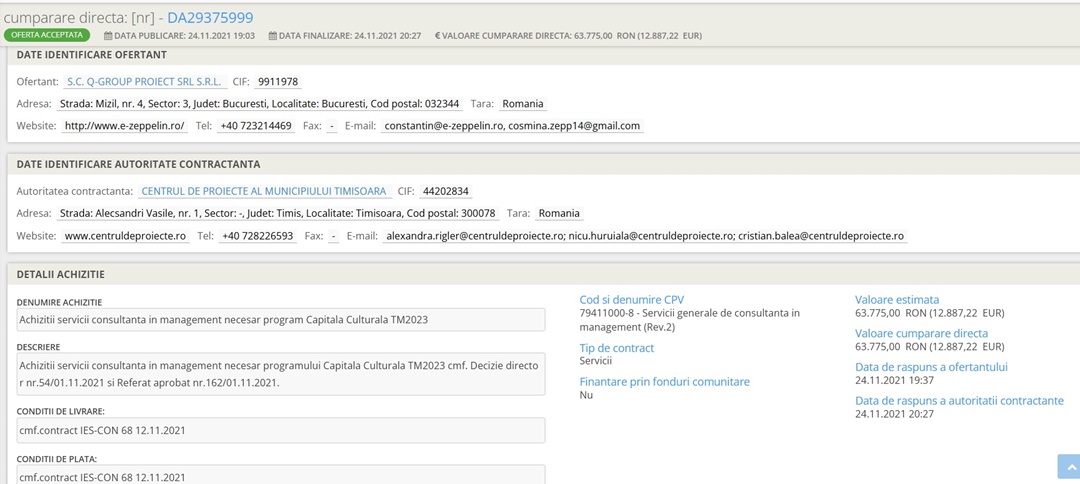This screenshot has width=1080, height=484.
Task: Click the Descriere text area
Action: point(280,374)
